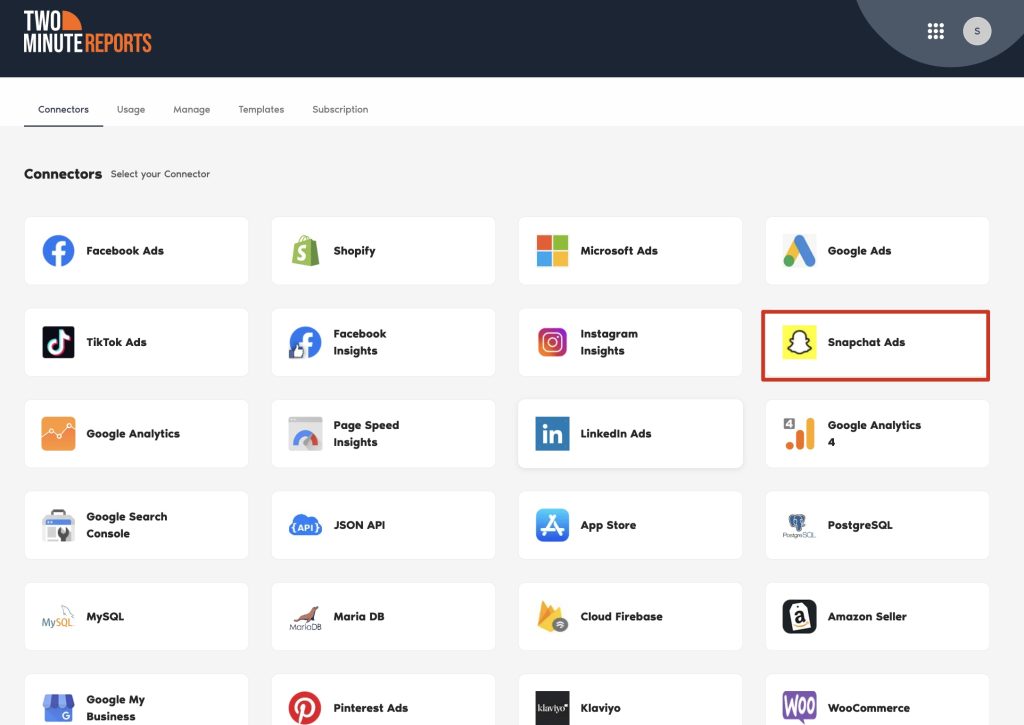1024x725 pixels.
Task: Switch to the Usage tab
Action: 131,110
